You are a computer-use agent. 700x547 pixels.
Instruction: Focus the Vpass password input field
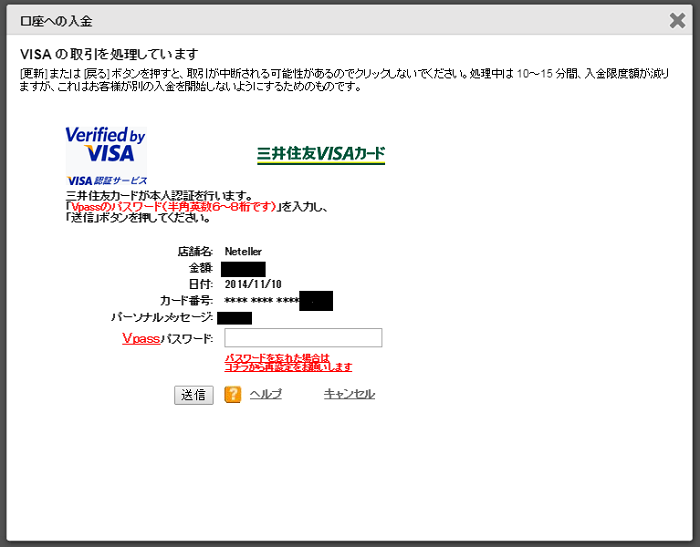click(303, 338)
